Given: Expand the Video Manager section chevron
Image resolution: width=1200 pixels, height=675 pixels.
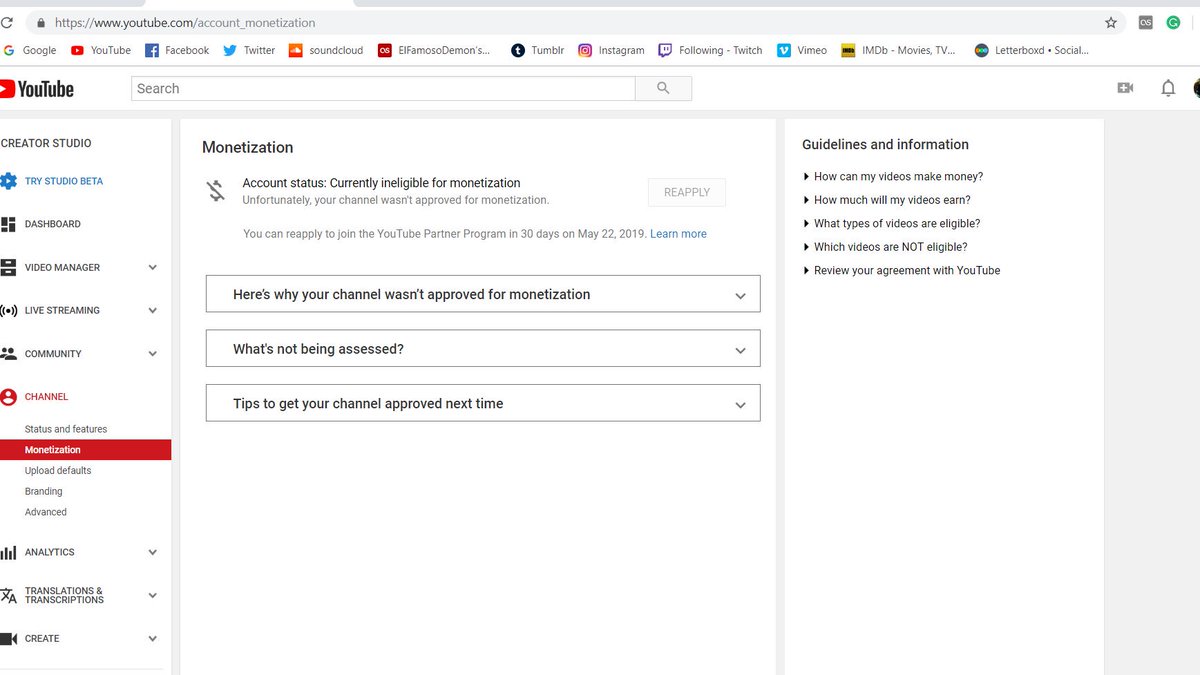Looking at the screenshot, I should click(x=153, y=267).
